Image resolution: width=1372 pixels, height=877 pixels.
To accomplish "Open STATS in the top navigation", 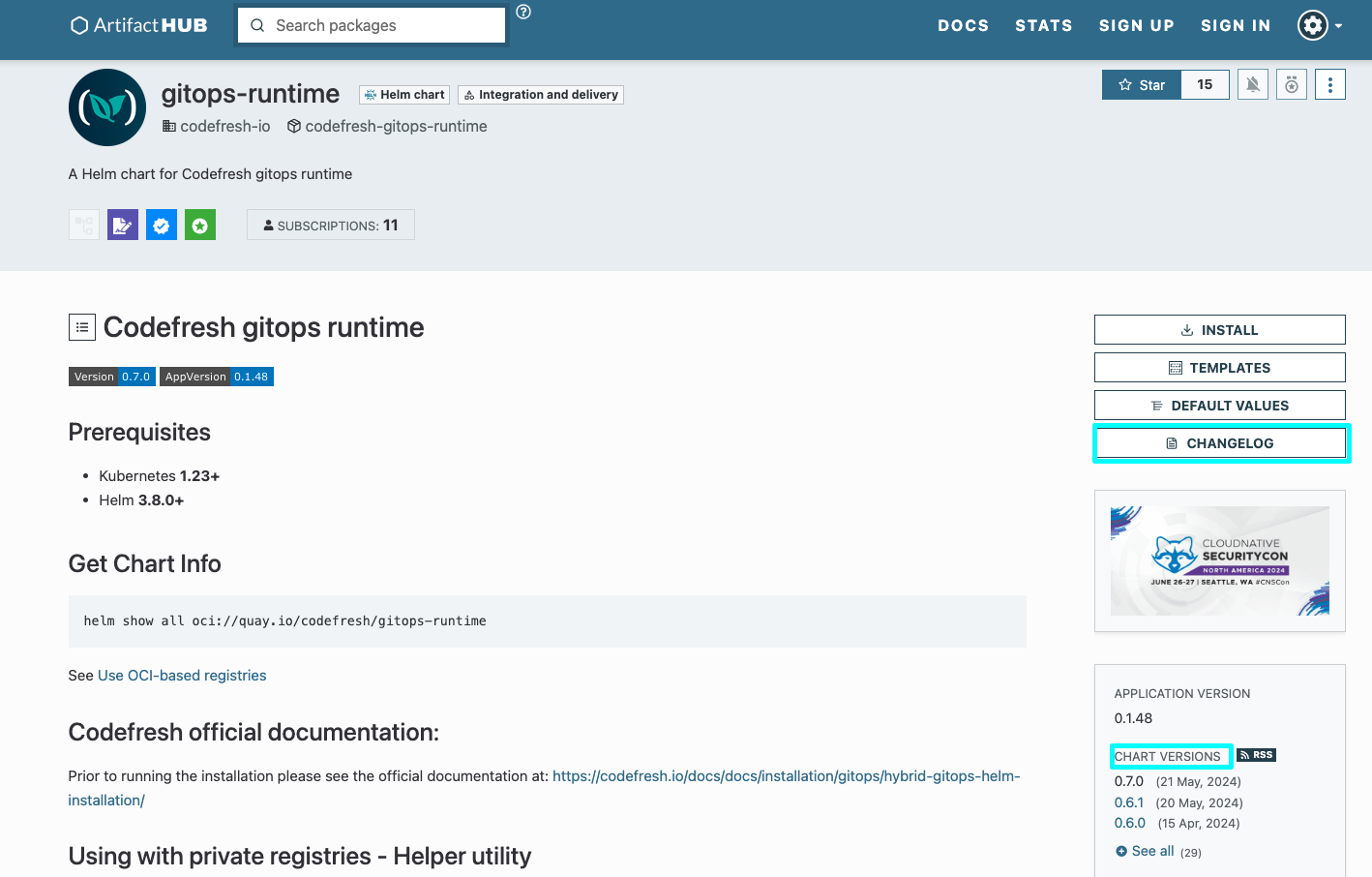I will [1043, 25].
